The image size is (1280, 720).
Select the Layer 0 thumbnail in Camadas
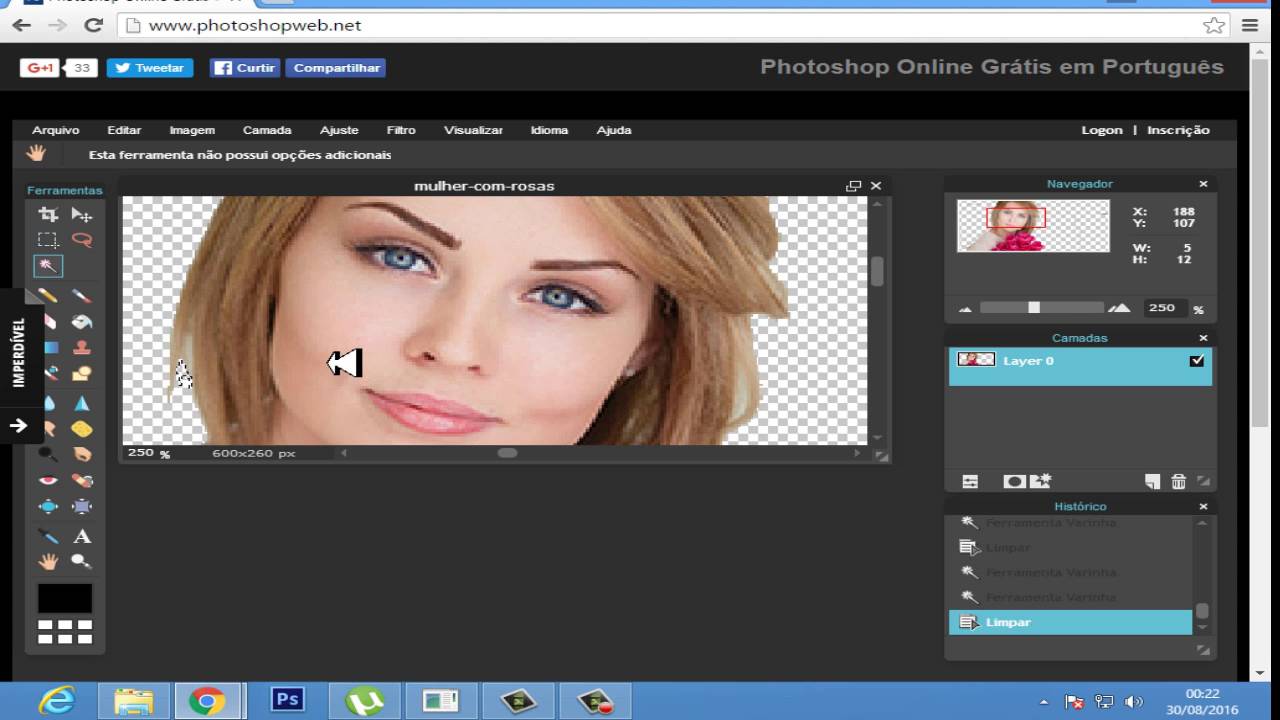pyautogui.click(x=976, y=360)
